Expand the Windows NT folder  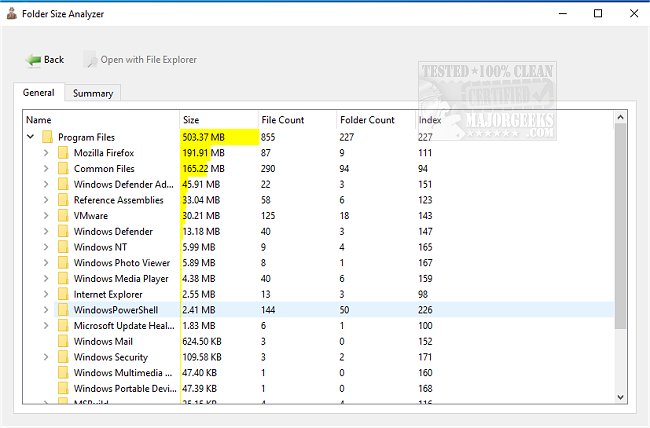pos(46,247)
